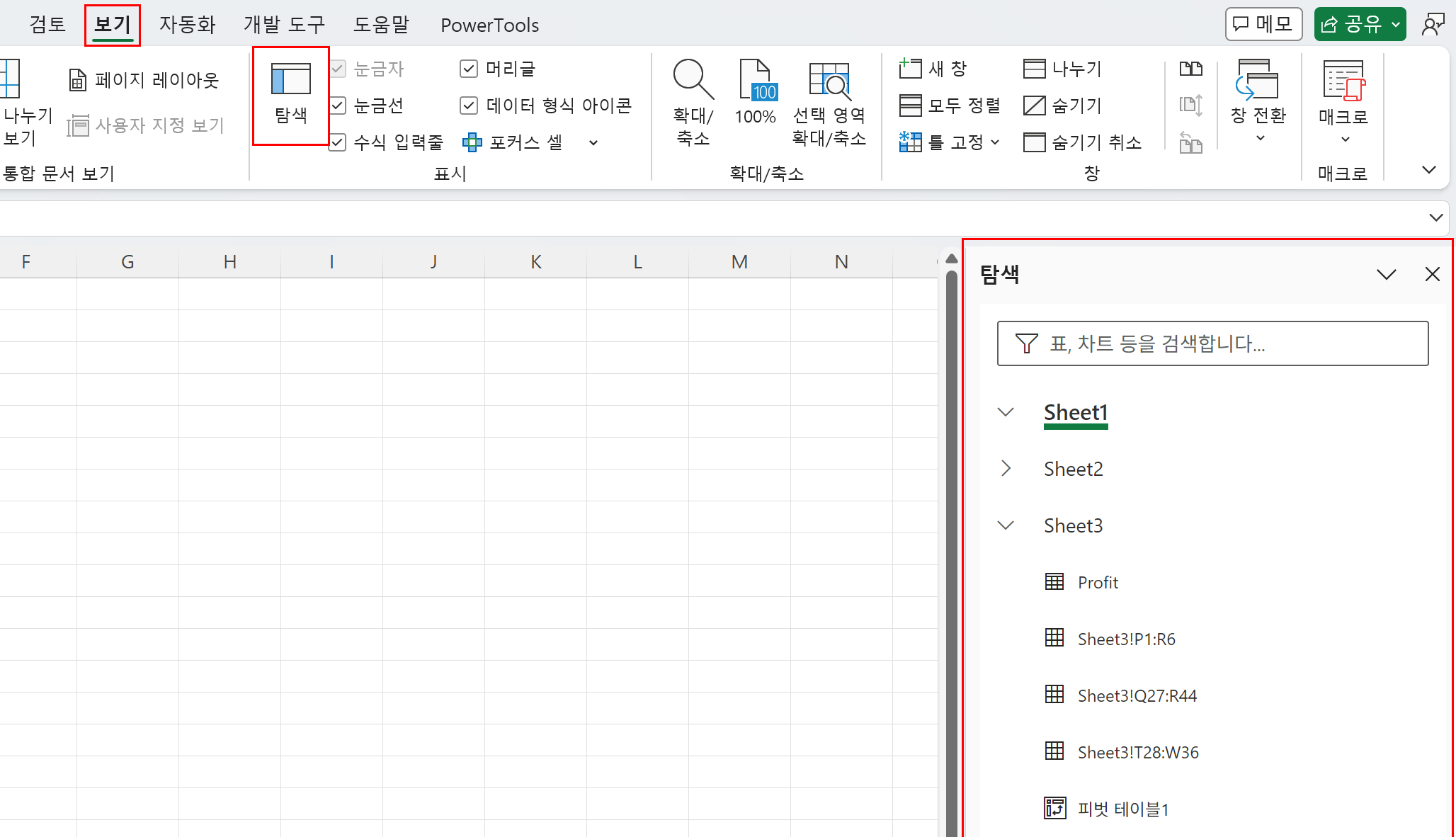Click the 메모 comments button

[1263, 25]
